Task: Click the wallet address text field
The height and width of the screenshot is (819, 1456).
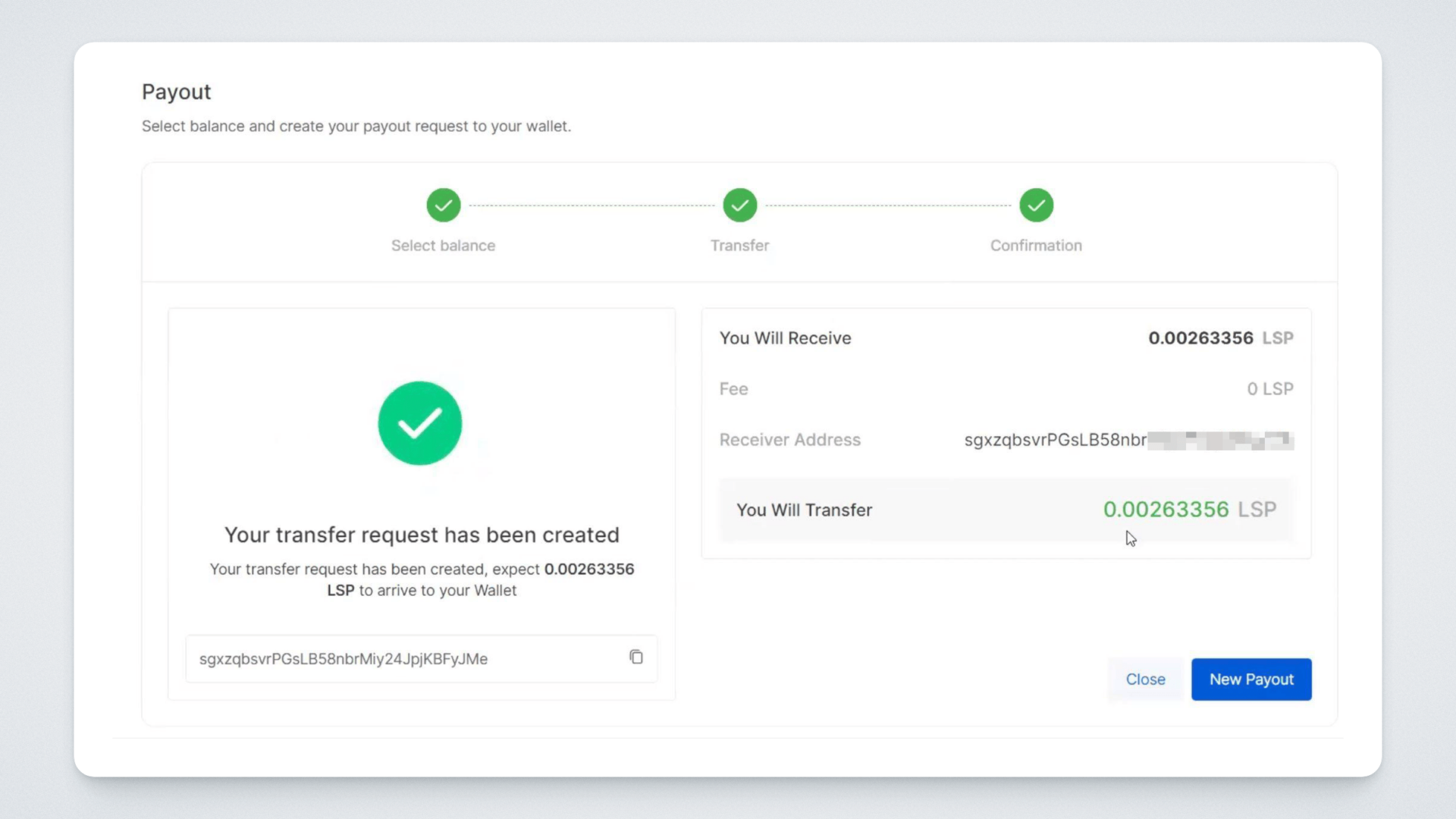Action: coord(402,659)
